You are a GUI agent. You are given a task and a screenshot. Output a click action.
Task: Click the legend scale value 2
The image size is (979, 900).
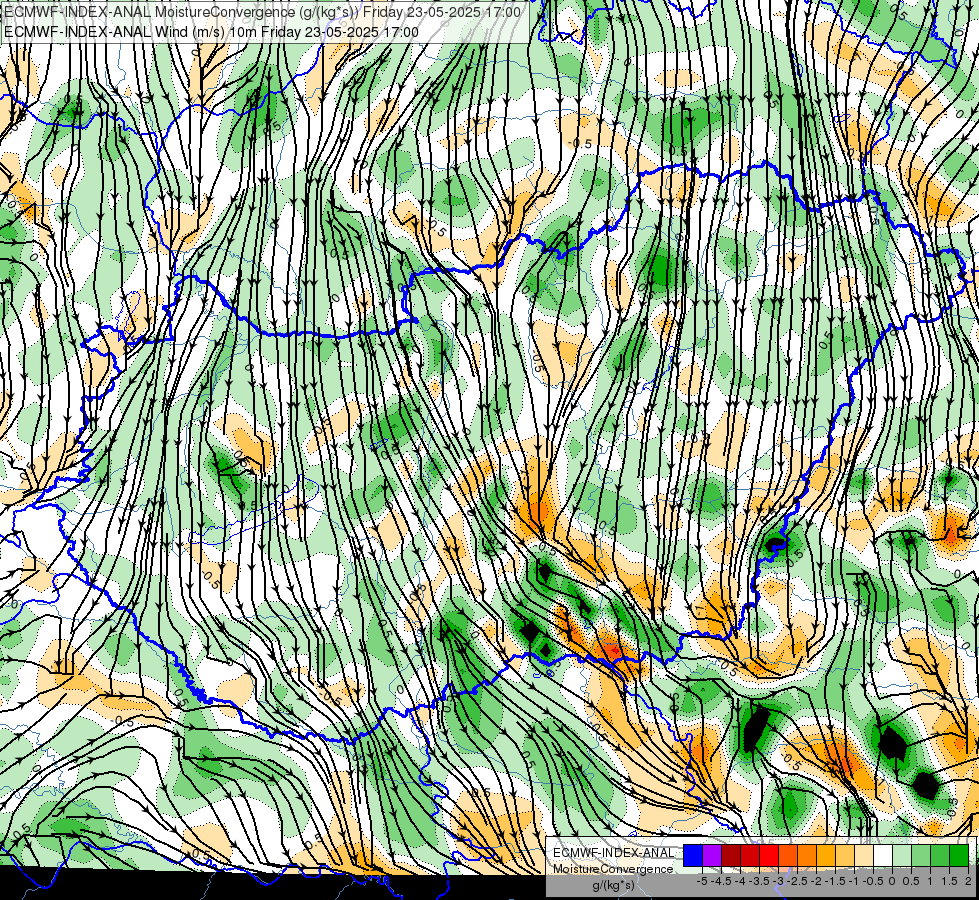click(968, 881)
